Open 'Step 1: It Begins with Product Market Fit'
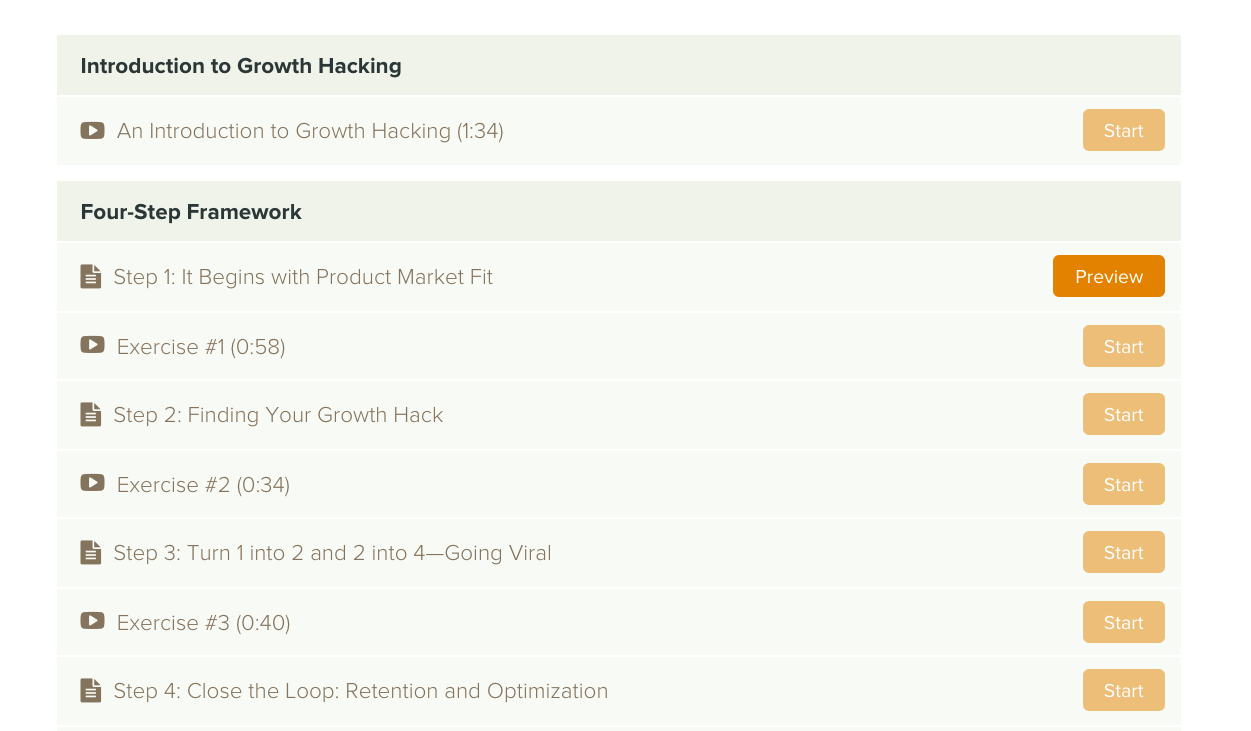The image size is (1251, 731). 303,277
